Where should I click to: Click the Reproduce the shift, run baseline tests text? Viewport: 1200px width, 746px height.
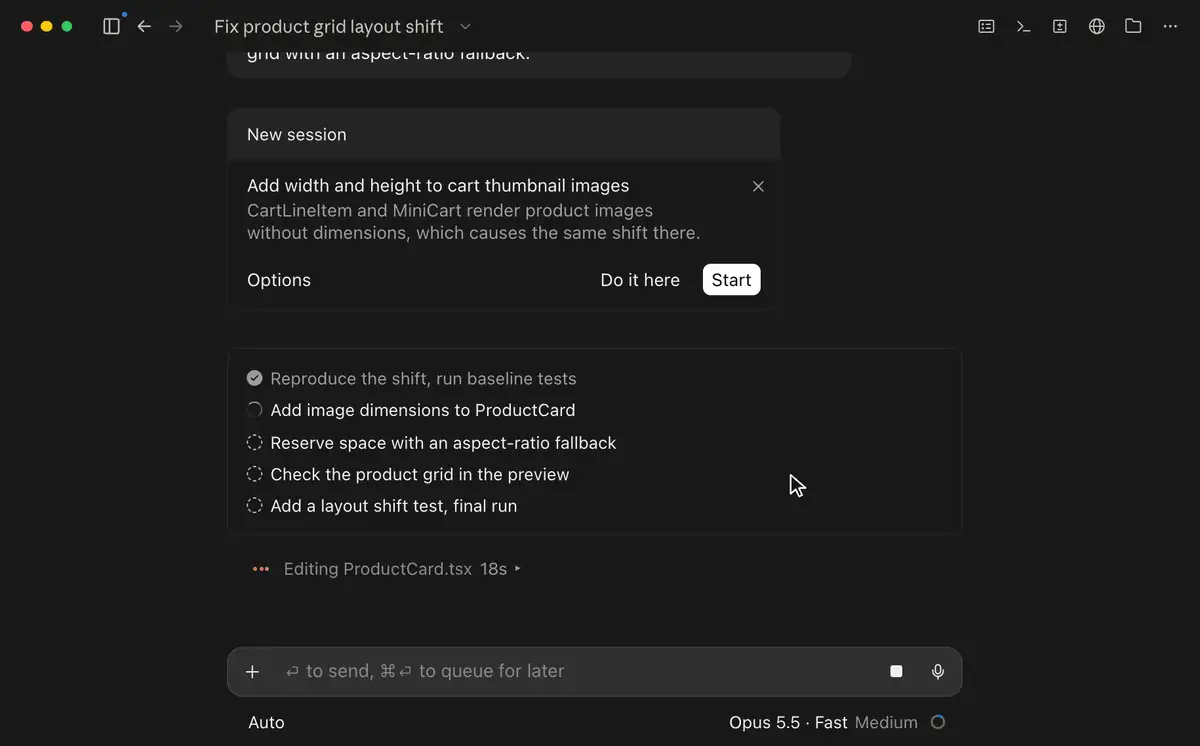click(x=423, y=379)
